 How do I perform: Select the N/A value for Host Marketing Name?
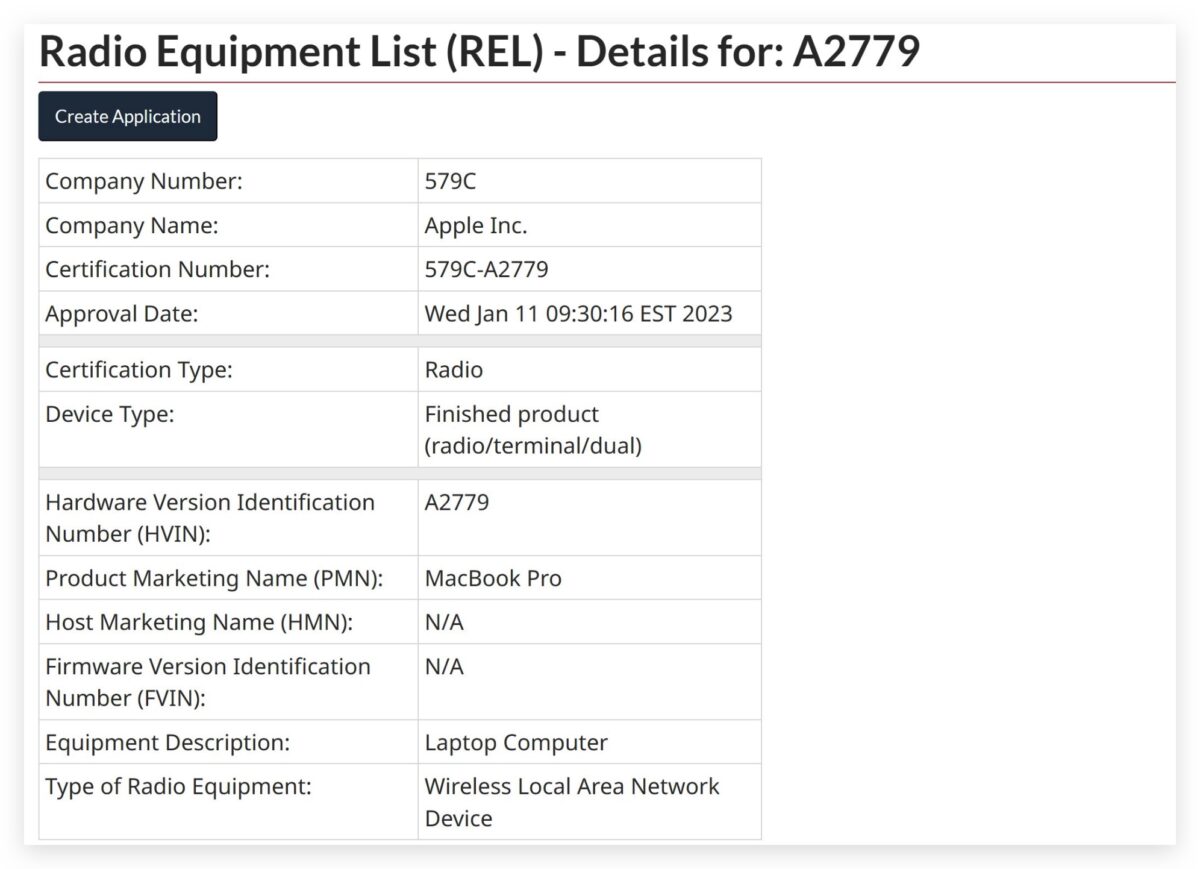(444, 622)
